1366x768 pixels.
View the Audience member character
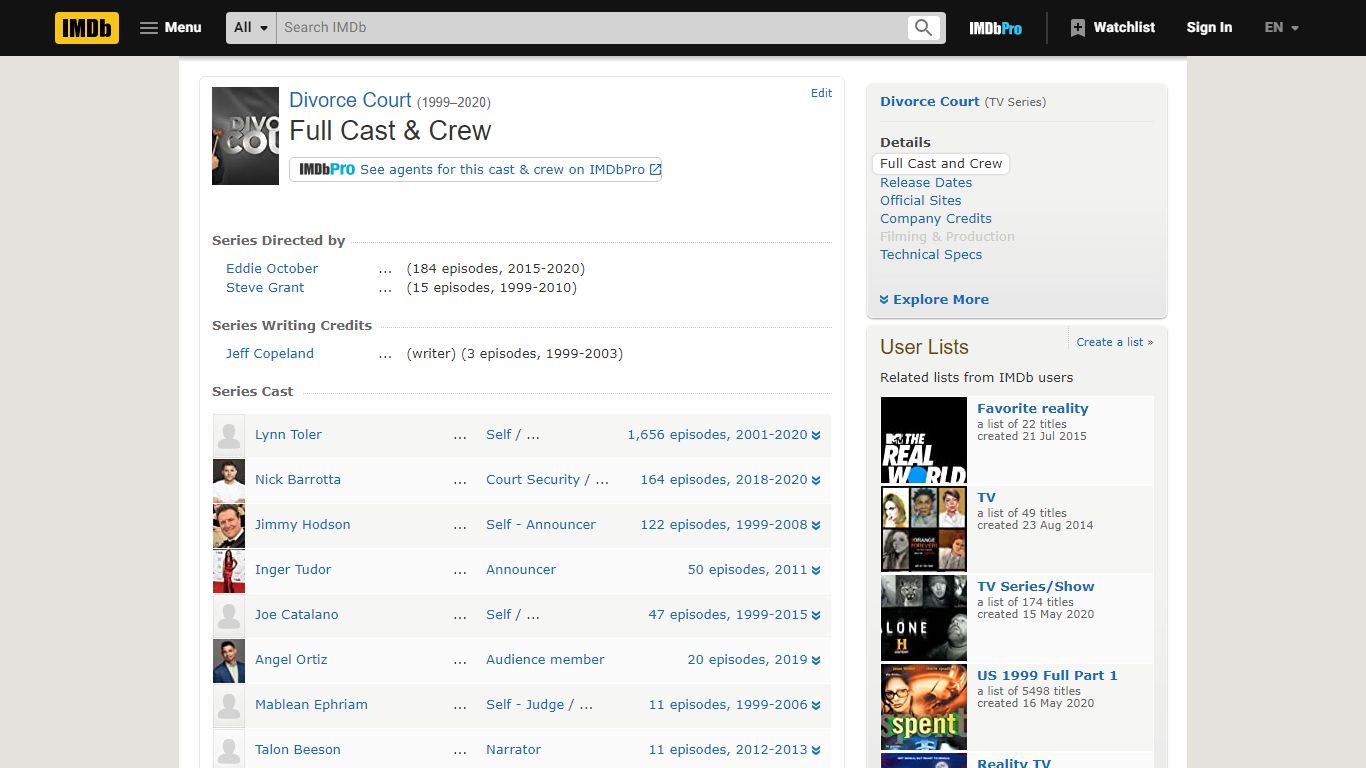click(545, 660)
